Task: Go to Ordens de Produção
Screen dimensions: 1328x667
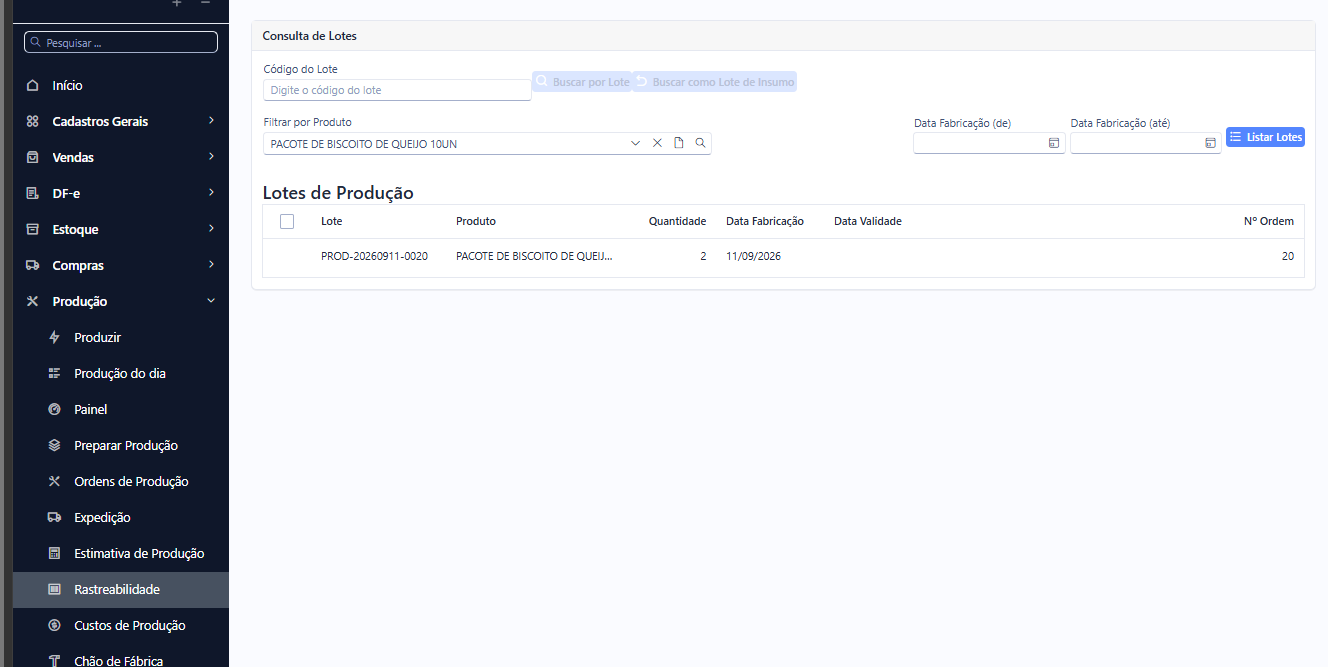Action: click(121, 482)
